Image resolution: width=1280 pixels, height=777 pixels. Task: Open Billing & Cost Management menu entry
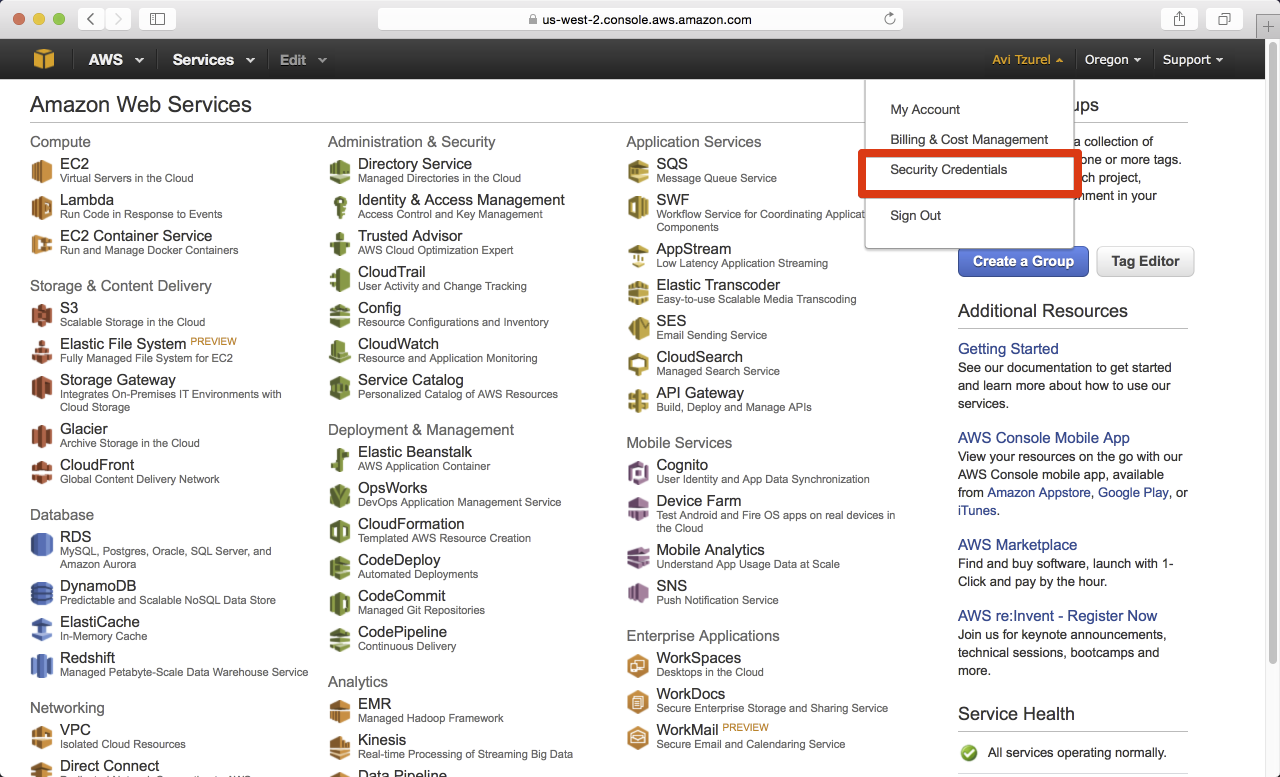pyautogui.click(x=969, y=140)
